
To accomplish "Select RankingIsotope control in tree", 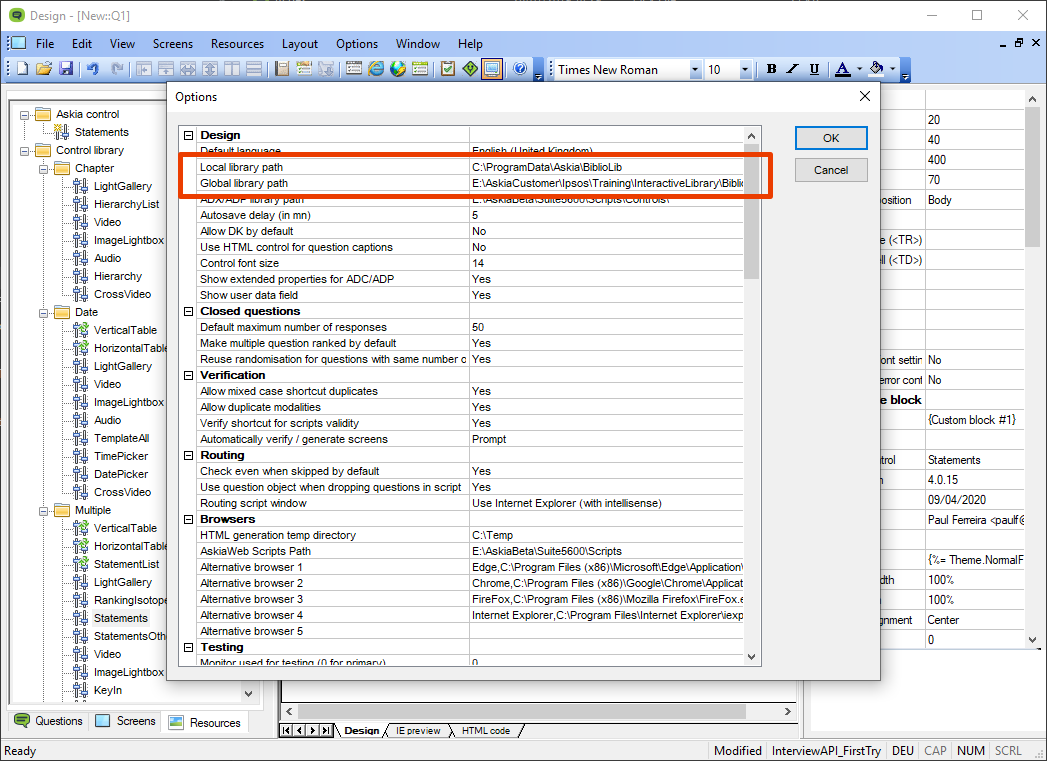I will point(130,600).
